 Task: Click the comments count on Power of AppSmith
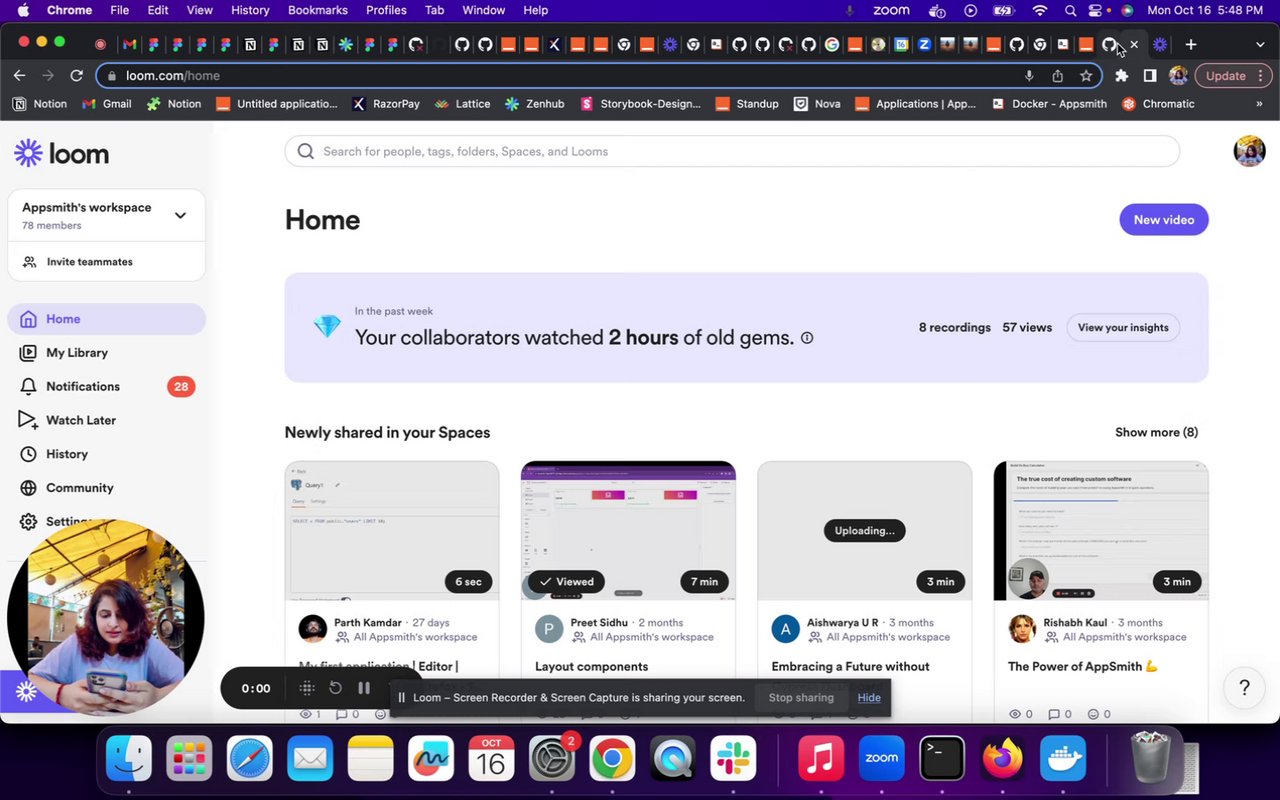click(1059, 714)
